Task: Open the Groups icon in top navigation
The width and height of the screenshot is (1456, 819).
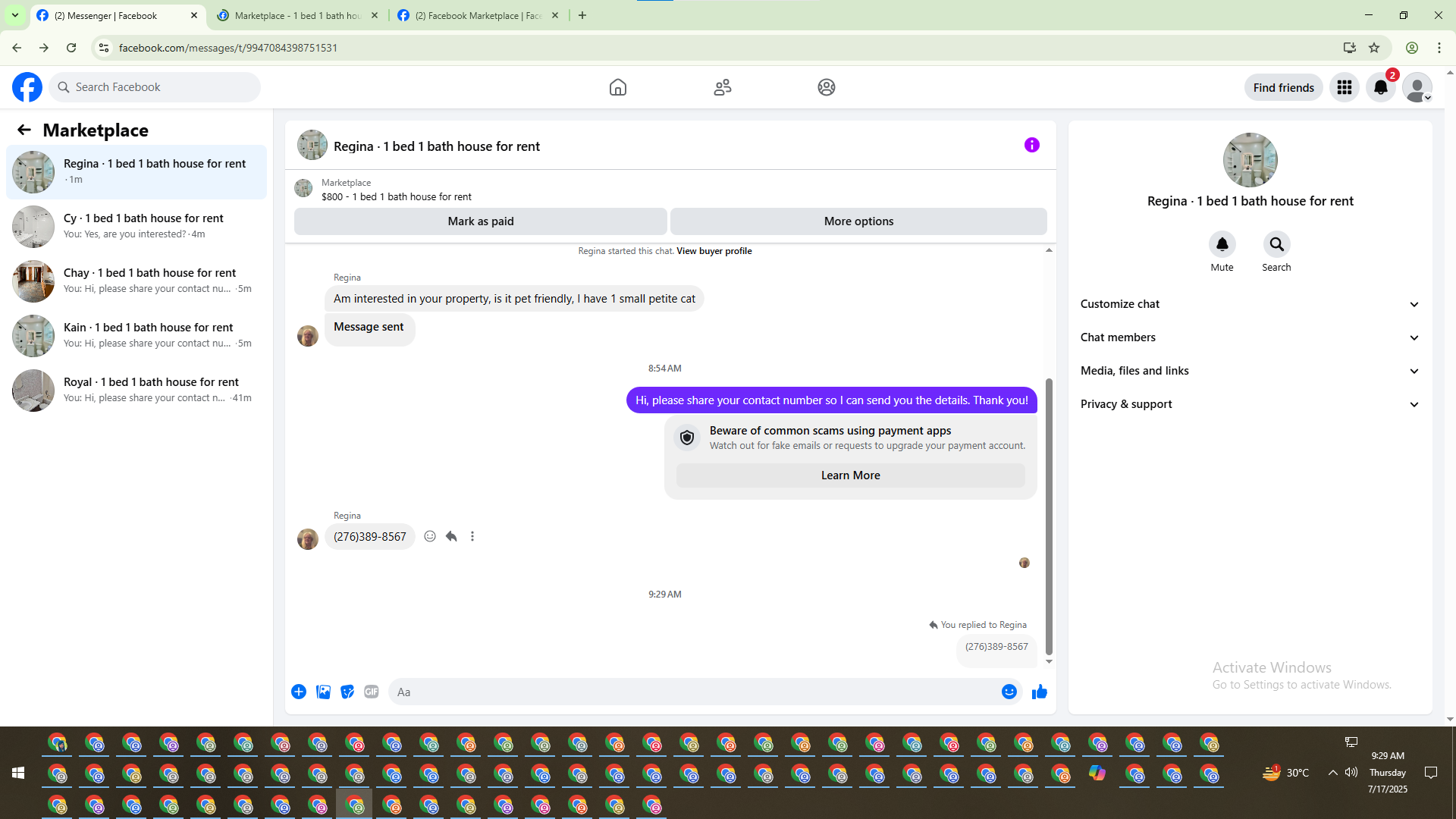Action: click(827, 87)
